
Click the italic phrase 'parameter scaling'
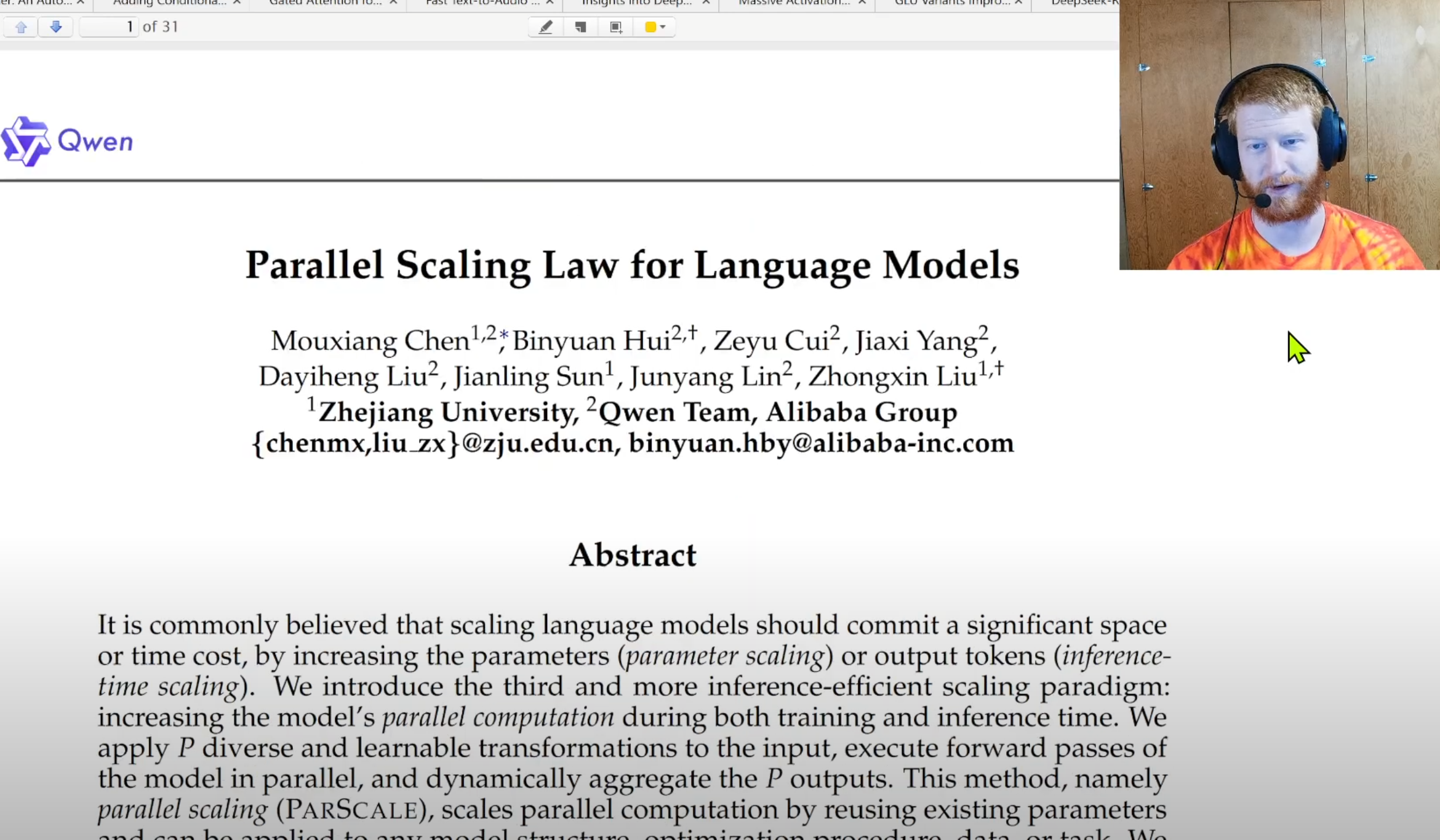click(725, 656)
